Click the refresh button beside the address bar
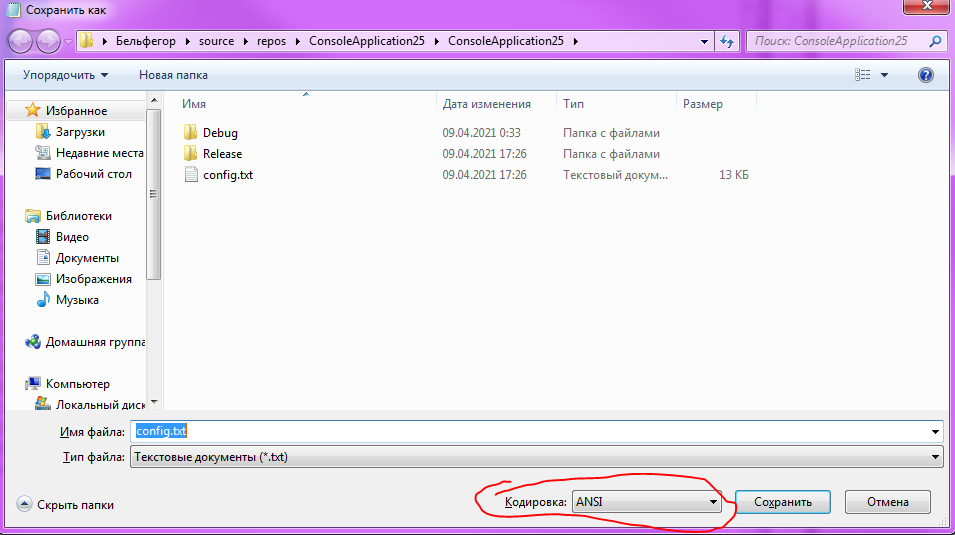955x535 pixels. click(727, 41)
